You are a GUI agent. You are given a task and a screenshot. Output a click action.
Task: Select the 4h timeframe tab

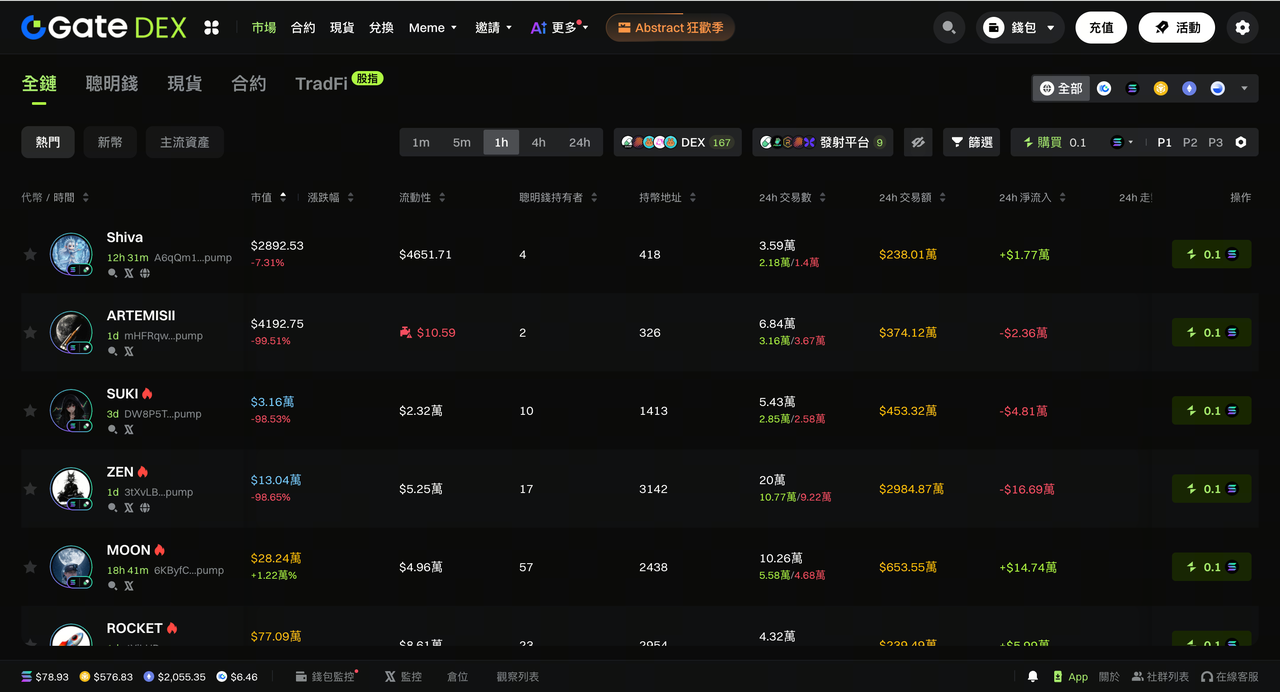538,142
